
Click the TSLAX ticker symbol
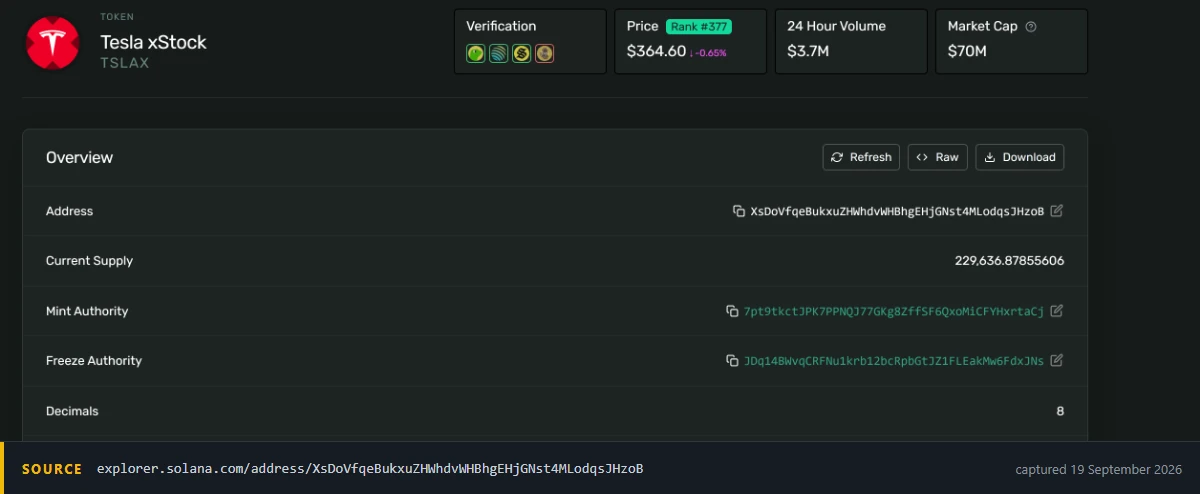point(123,62)
